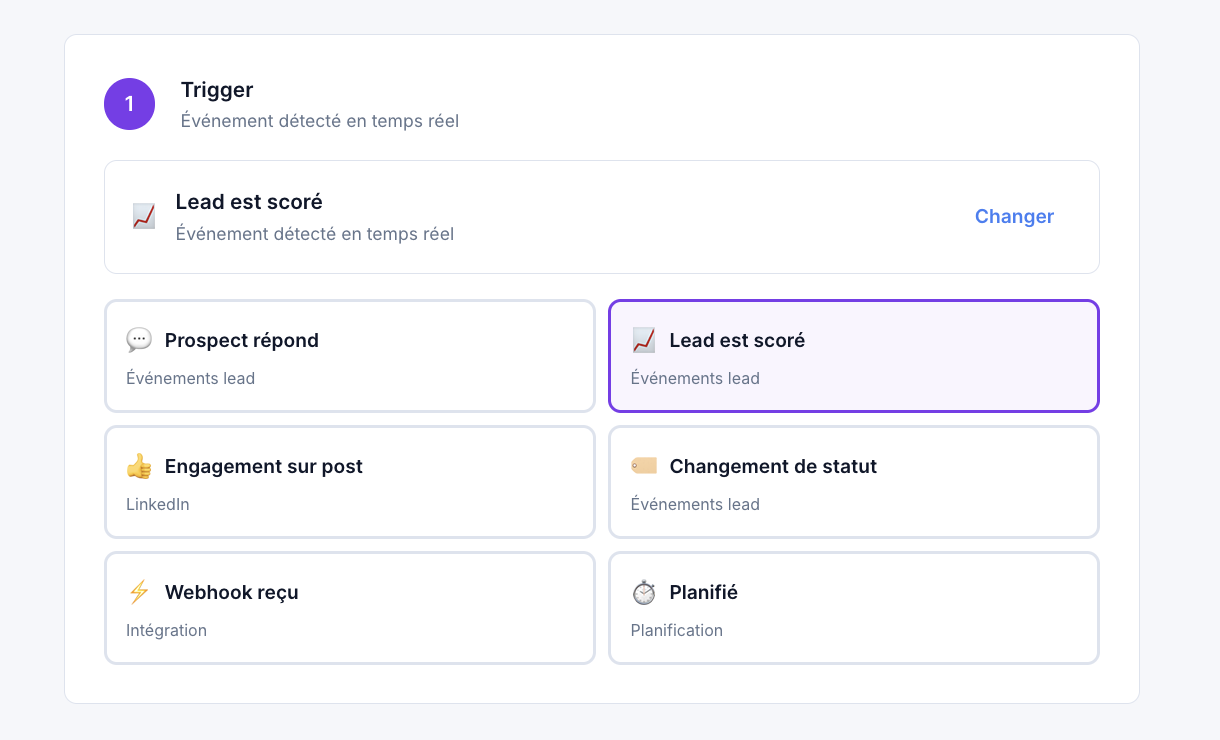
Task: Select the "Changement de statut" trigger card
Action: pos(854,482)
